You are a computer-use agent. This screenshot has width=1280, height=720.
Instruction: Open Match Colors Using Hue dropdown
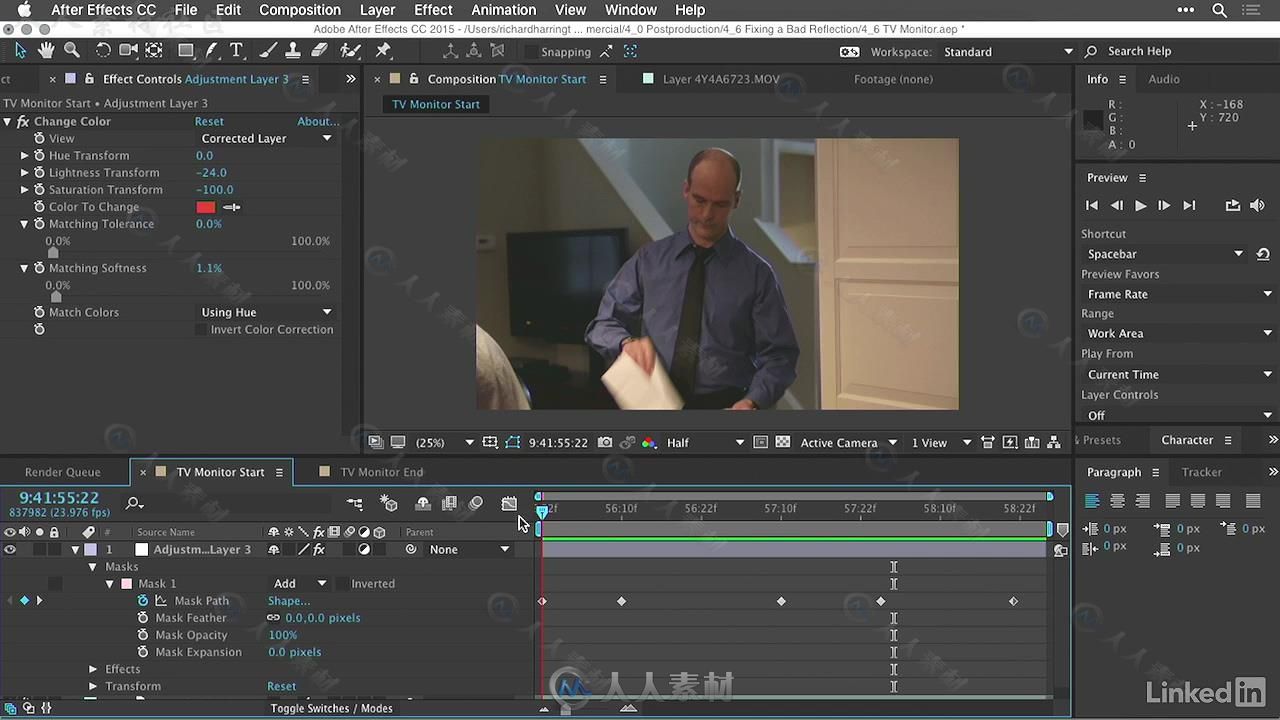pos(266,312)
